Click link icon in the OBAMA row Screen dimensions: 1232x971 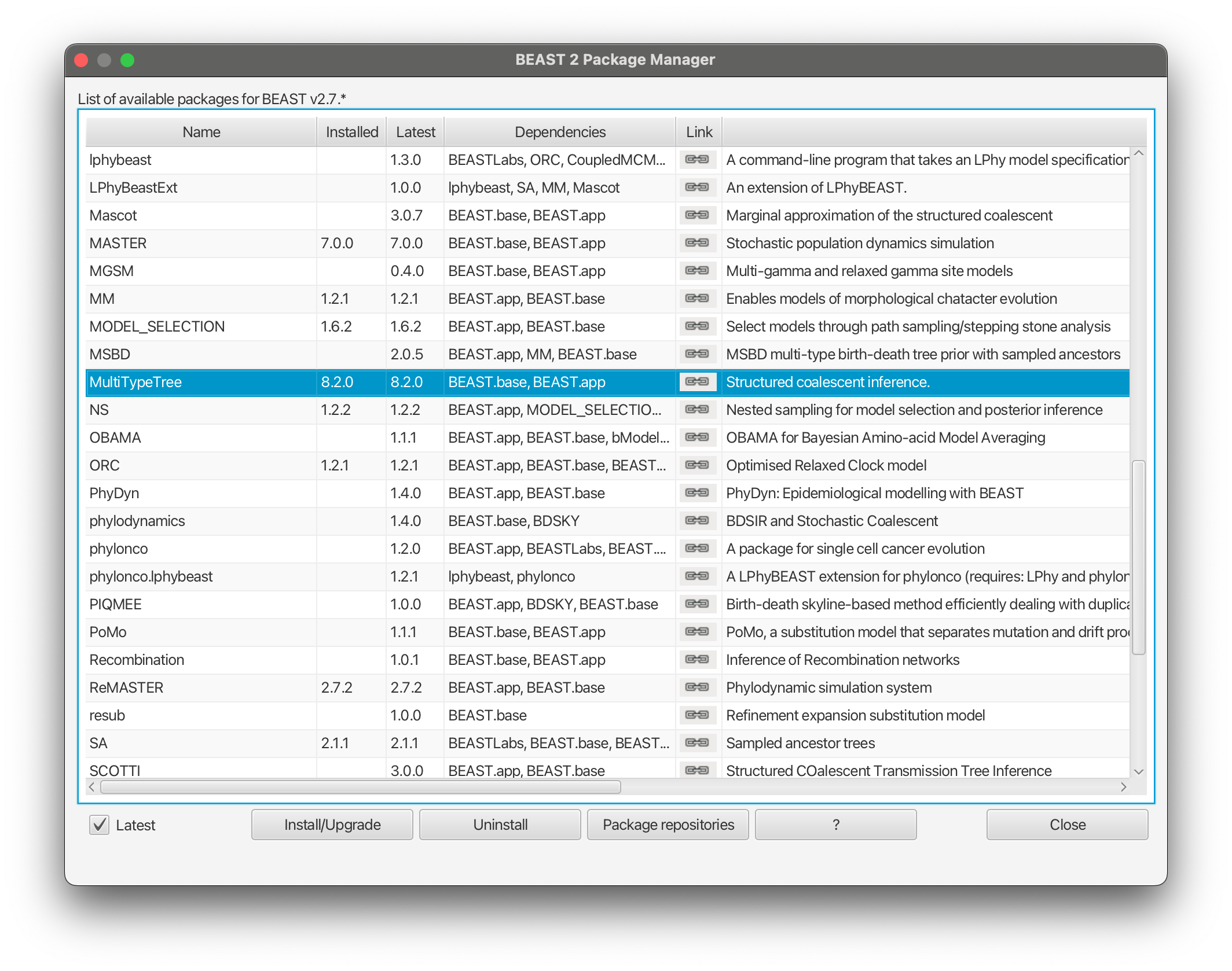tap(697, 437)
